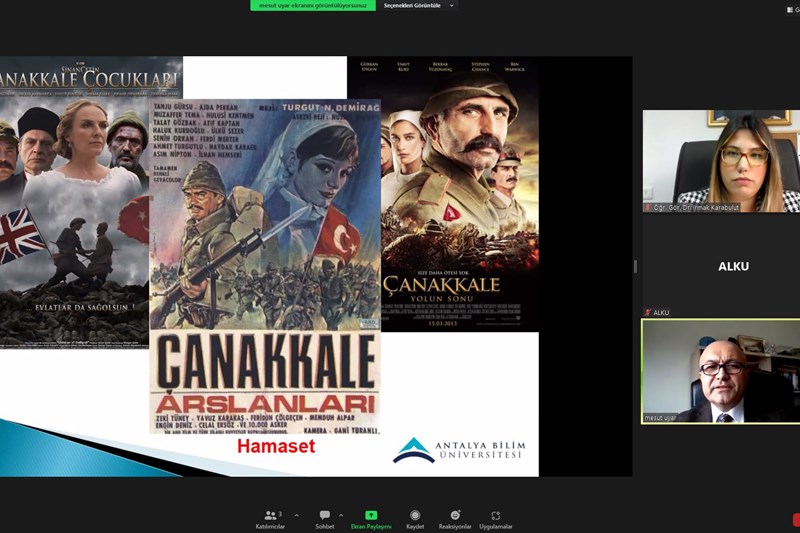The image size is (800, 533).
Task: Click the Çanakkale Arslanları poster in the shared slide
Action: (265, 266)
